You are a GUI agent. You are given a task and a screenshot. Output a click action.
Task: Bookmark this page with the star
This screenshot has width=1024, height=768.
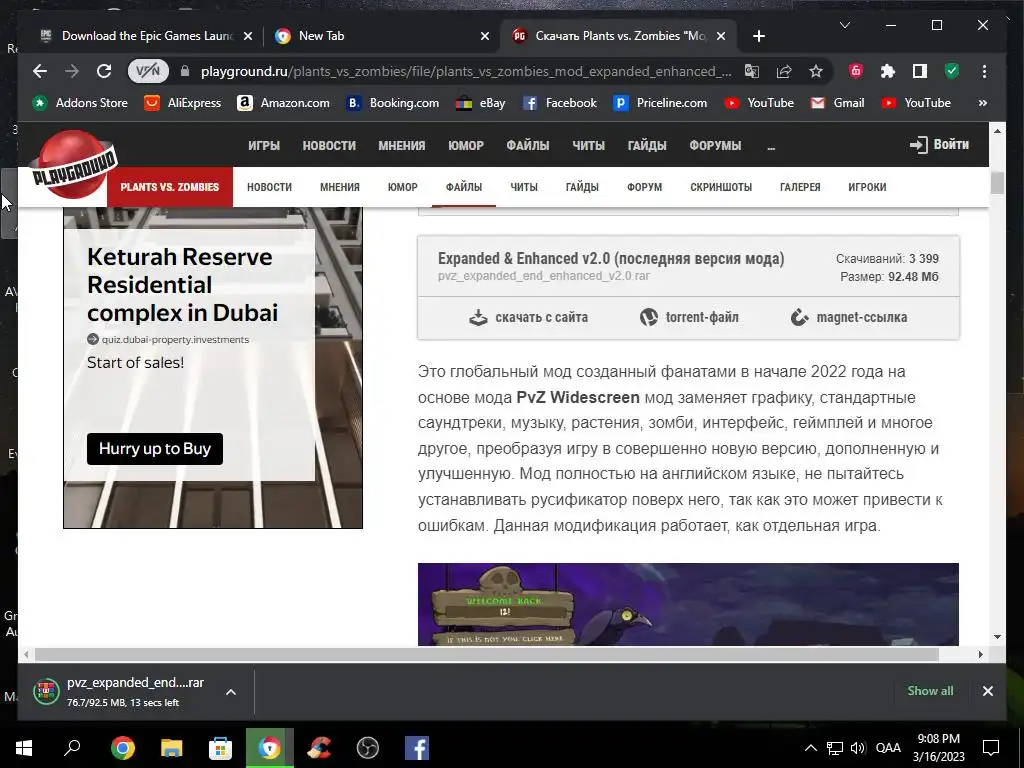816,71
